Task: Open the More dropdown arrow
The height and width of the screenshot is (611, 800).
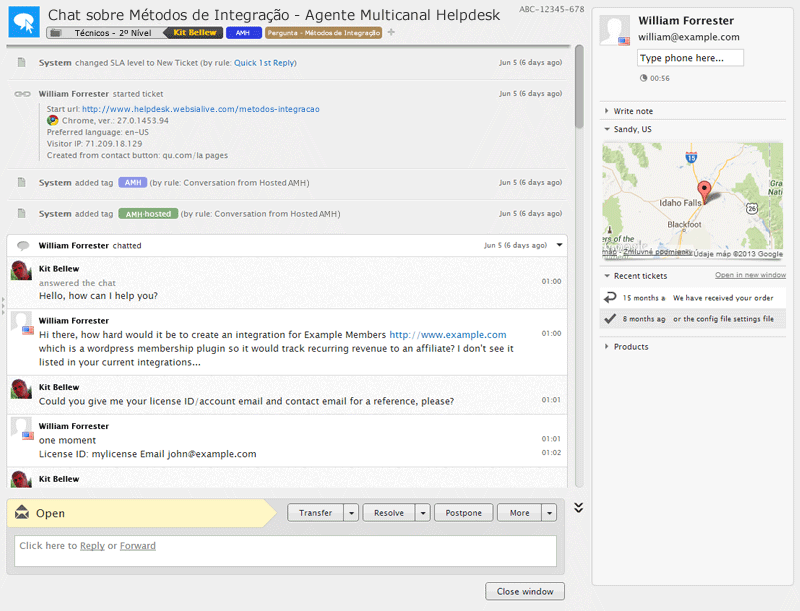Action: [x=549, y=513]
